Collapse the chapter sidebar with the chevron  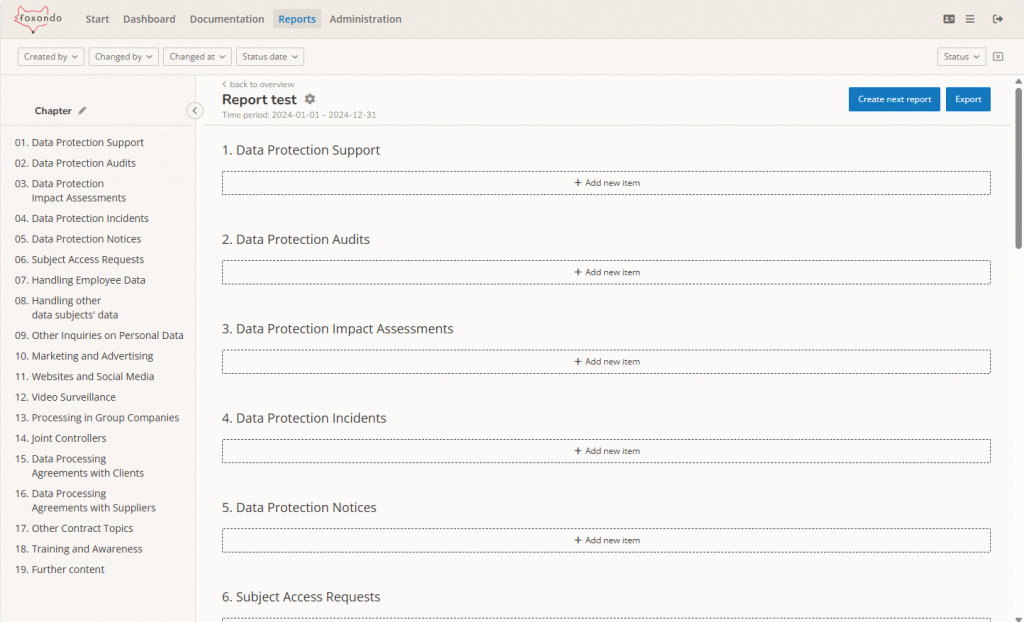195,110
